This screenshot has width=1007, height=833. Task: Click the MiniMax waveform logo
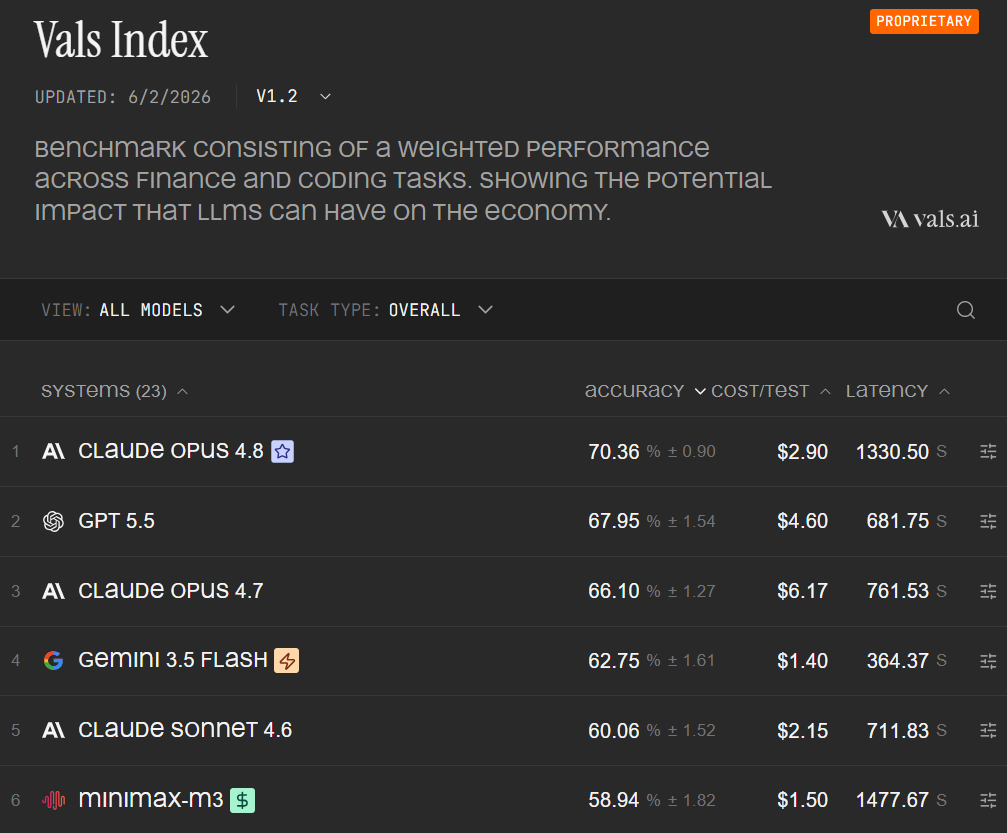(x=53, y=800)
